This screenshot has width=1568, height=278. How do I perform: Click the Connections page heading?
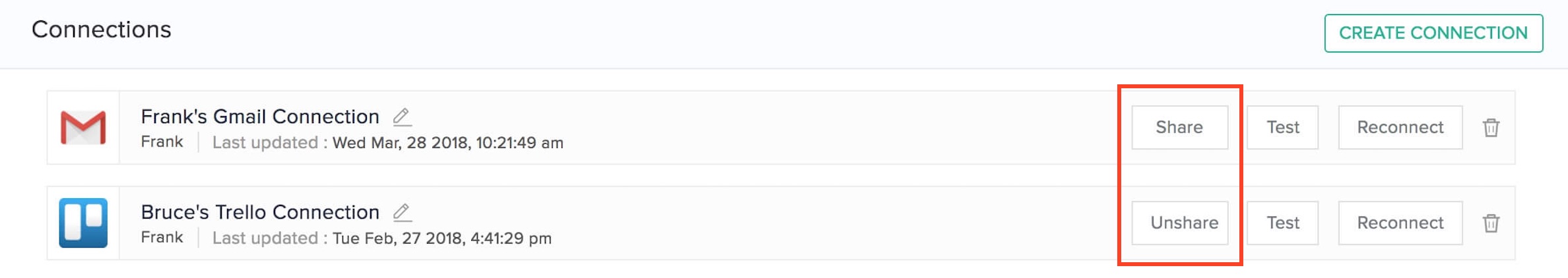[102, 30]
